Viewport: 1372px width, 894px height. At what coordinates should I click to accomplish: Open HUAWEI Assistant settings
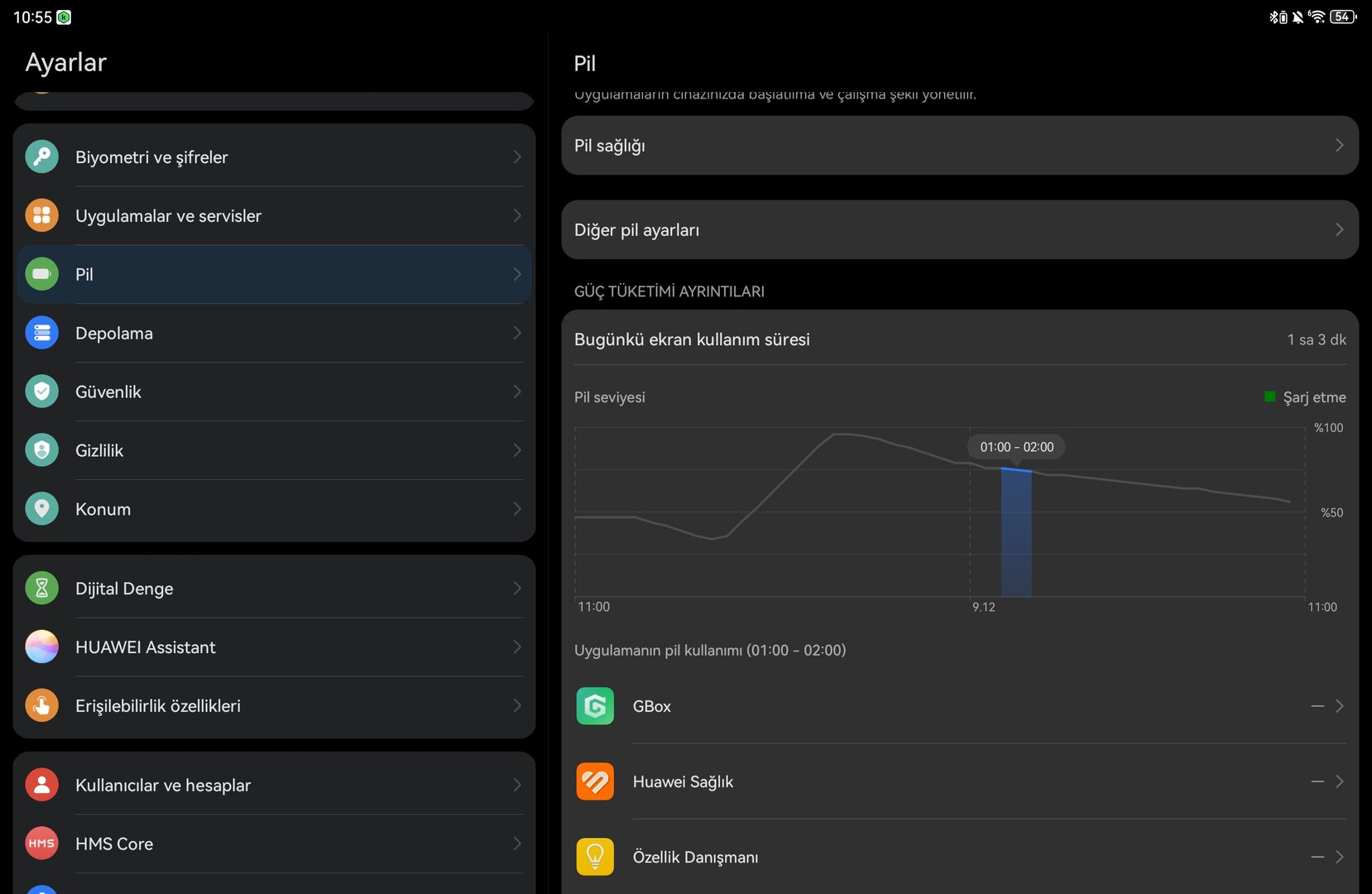tap(274, 646)
